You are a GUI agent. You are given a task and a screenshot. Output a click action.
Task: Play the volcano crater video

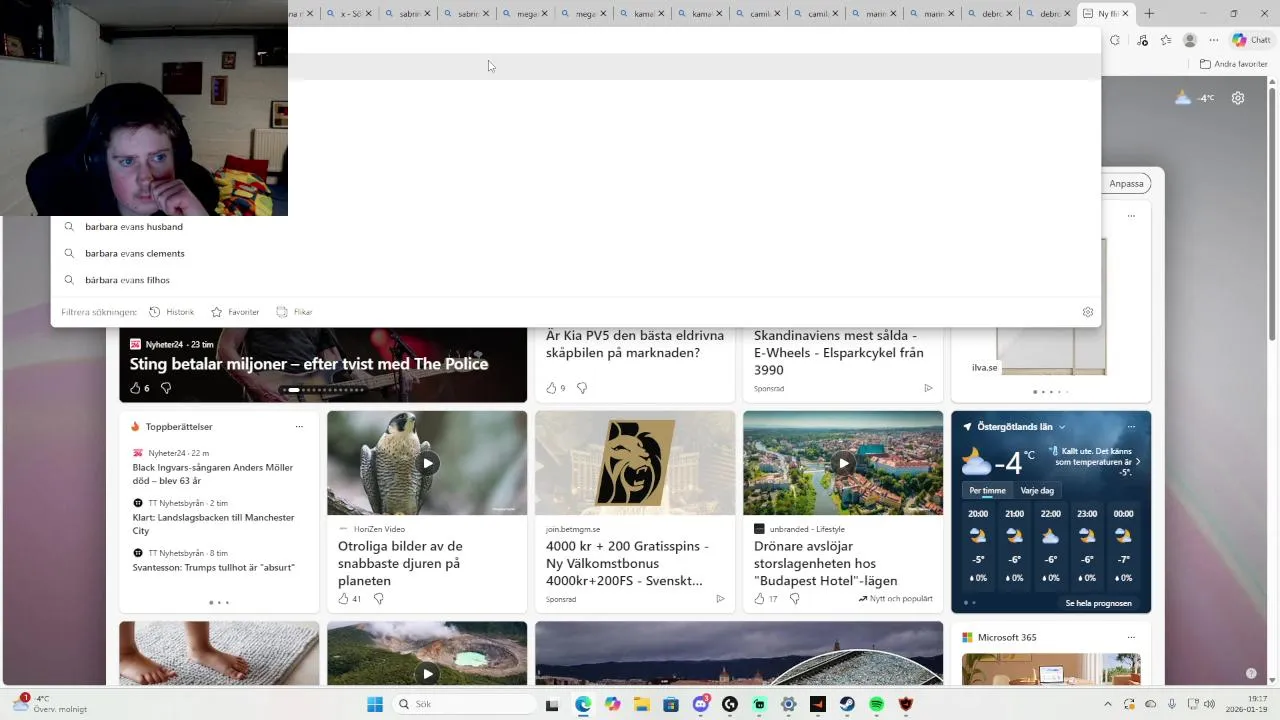427,674
